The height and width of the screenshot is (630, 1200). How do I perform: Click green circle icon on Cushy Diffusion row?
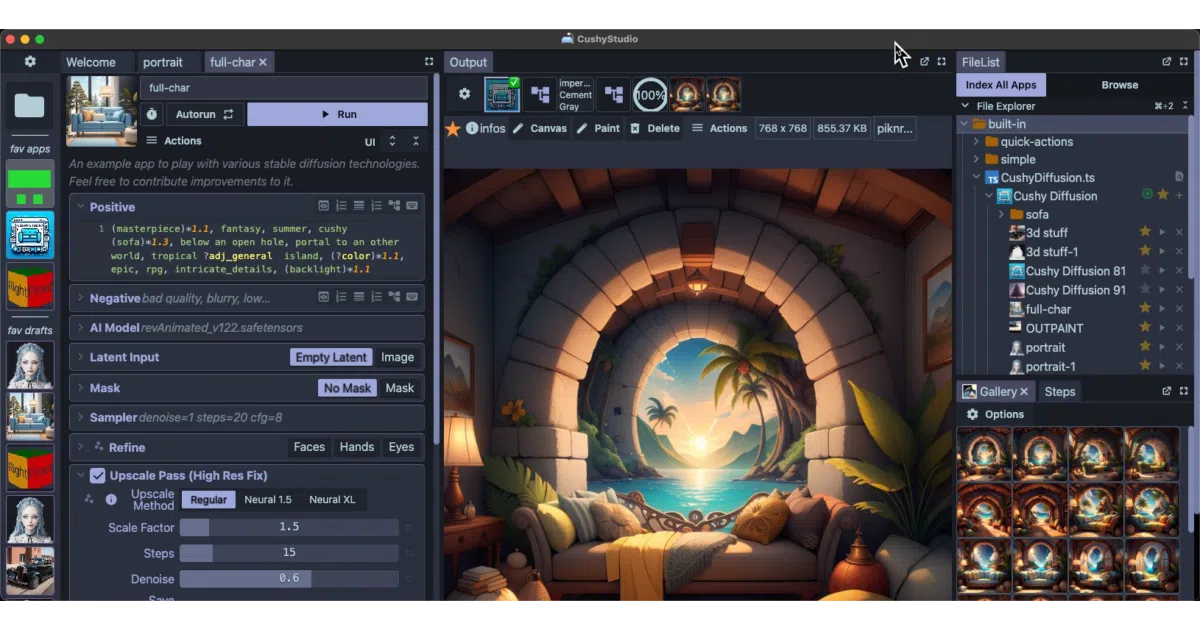click(x=1148, y=195)
